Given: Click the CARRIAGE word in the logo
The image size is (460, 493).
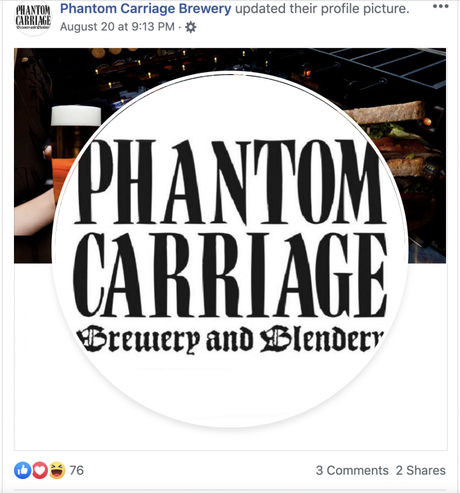Looking at the screenshot, I should (230, 274).
